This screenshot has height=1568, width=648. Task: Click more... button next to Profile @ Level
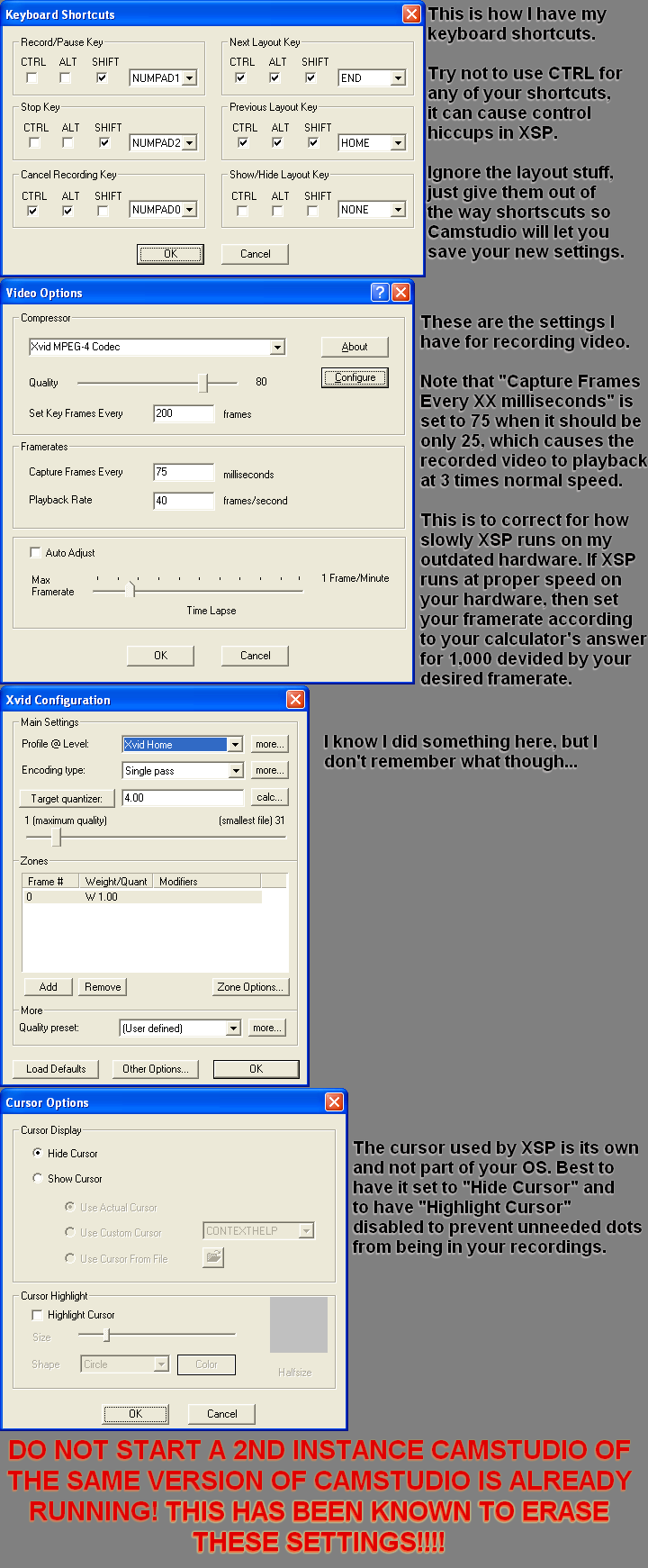[268, 744]
